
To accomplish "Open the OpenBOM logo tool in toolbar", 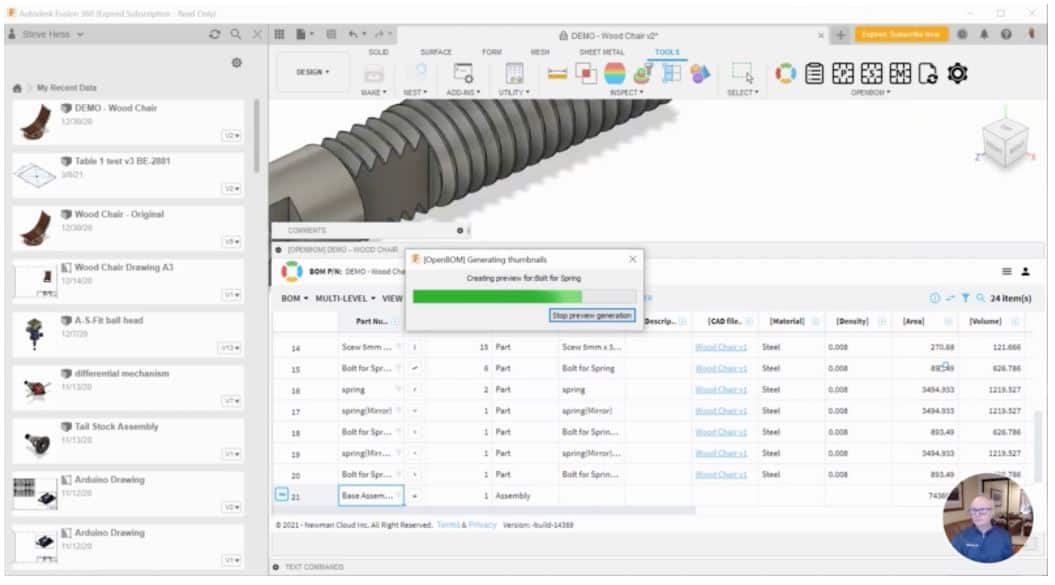I will pos(785,73).
